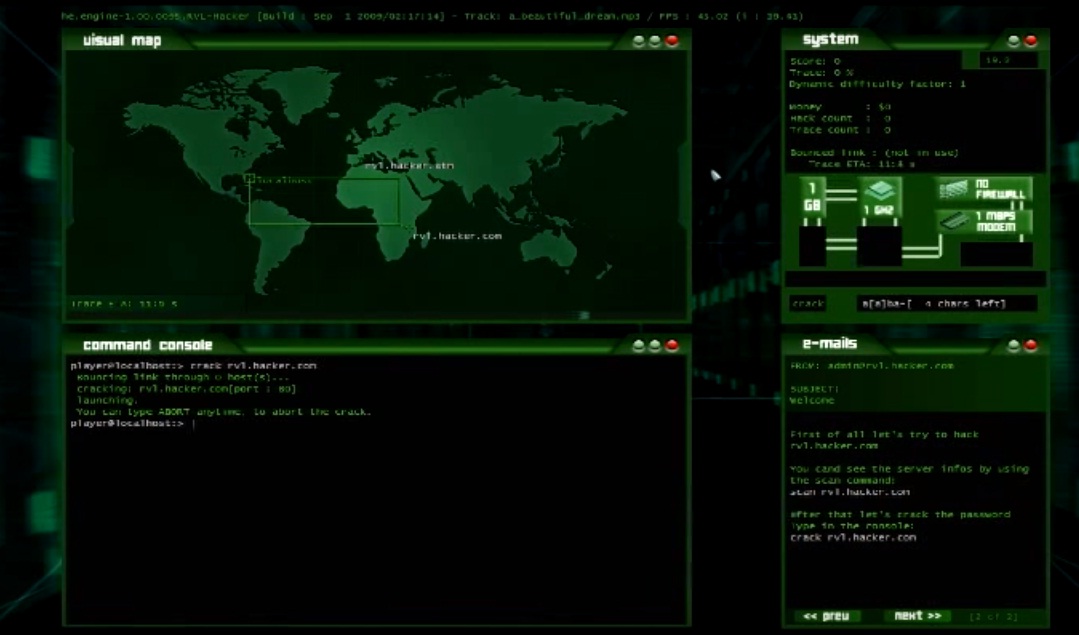Image resolution: width=1079 pixels, height=635 pixels.
Task: Click console line 'cracking: rv1.hacker.com[port : 80]'
Action: pyautogui.click(x=186, y=389)
